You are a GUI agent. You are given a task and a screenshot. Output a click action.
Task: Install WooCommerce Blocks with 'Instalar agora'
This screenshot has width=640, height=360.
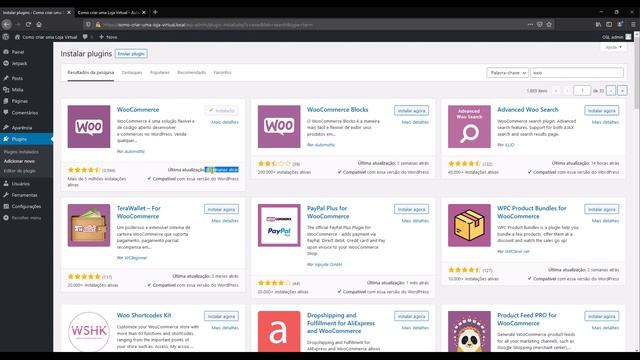(411, 111)
